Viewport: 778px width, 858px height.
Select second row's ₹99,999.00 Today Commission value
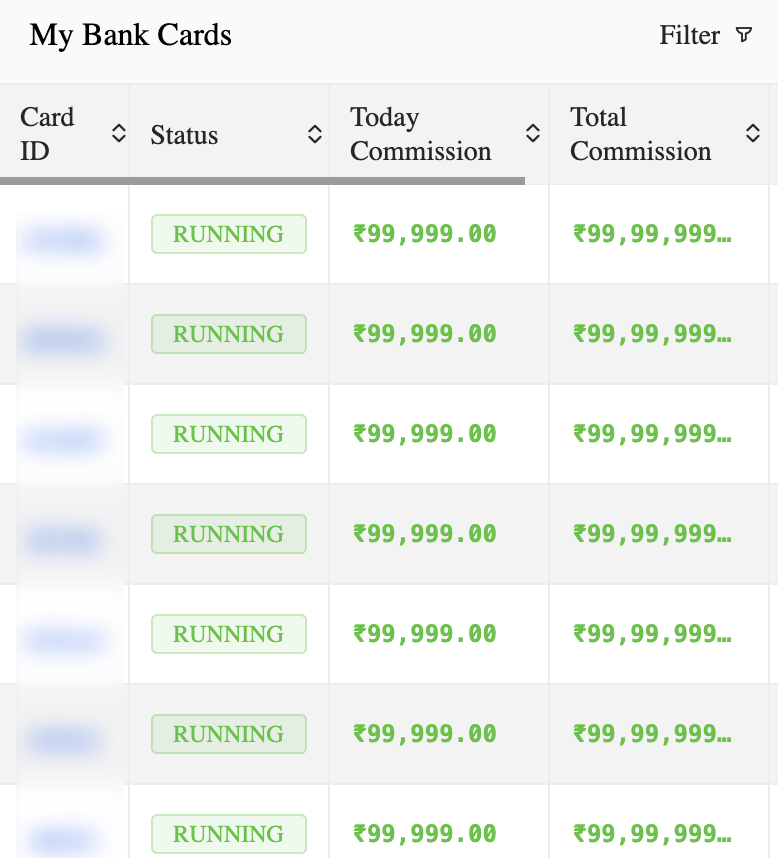425,334
